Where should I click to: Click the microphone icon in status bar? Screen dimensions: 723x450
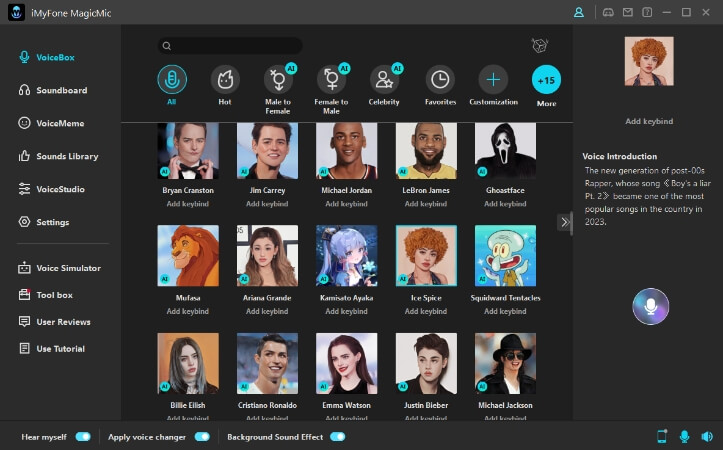pos(685,436)
